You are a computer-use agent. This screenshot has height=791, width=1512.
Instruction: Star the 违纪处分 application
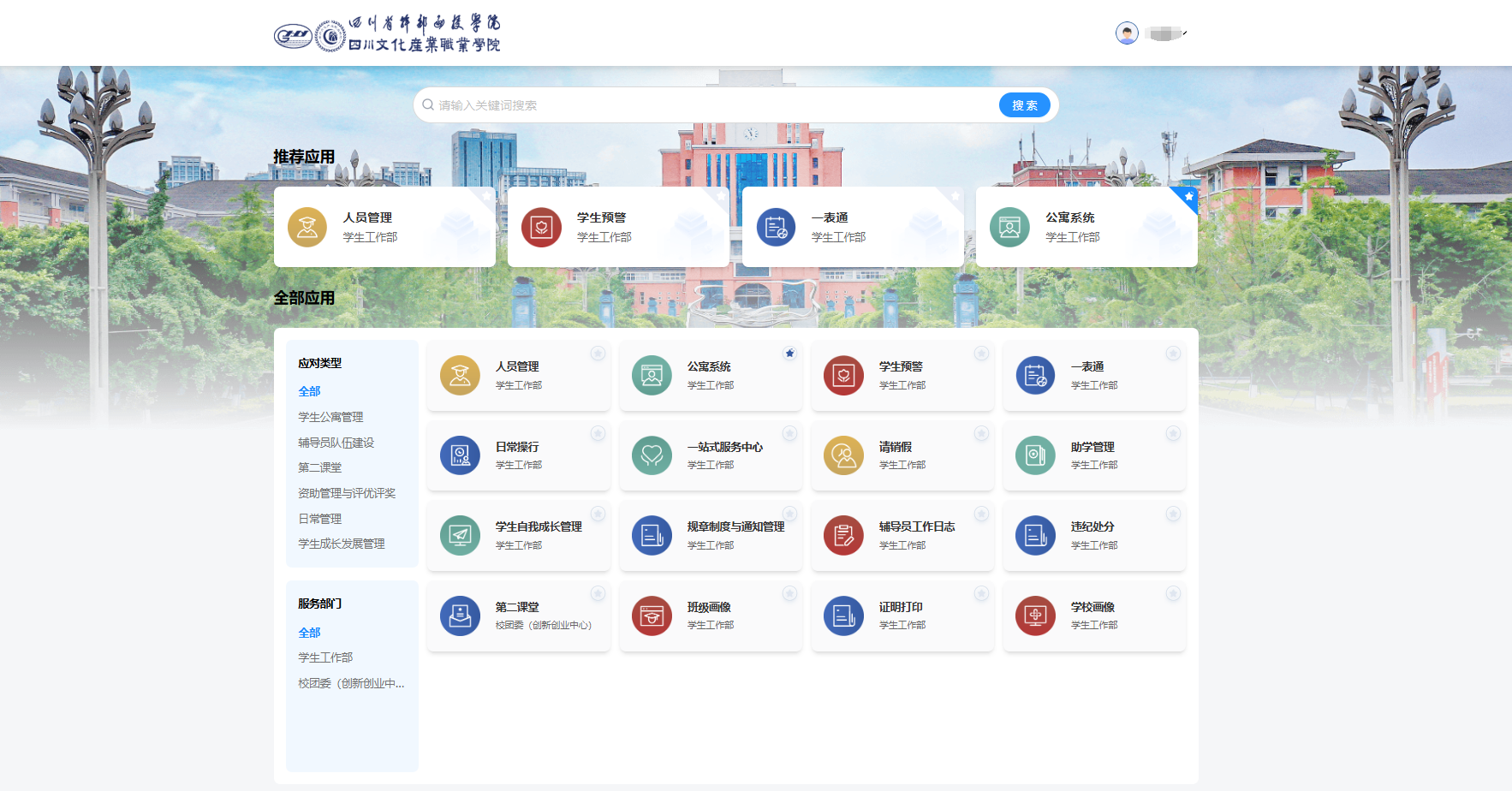(1173, 514)
